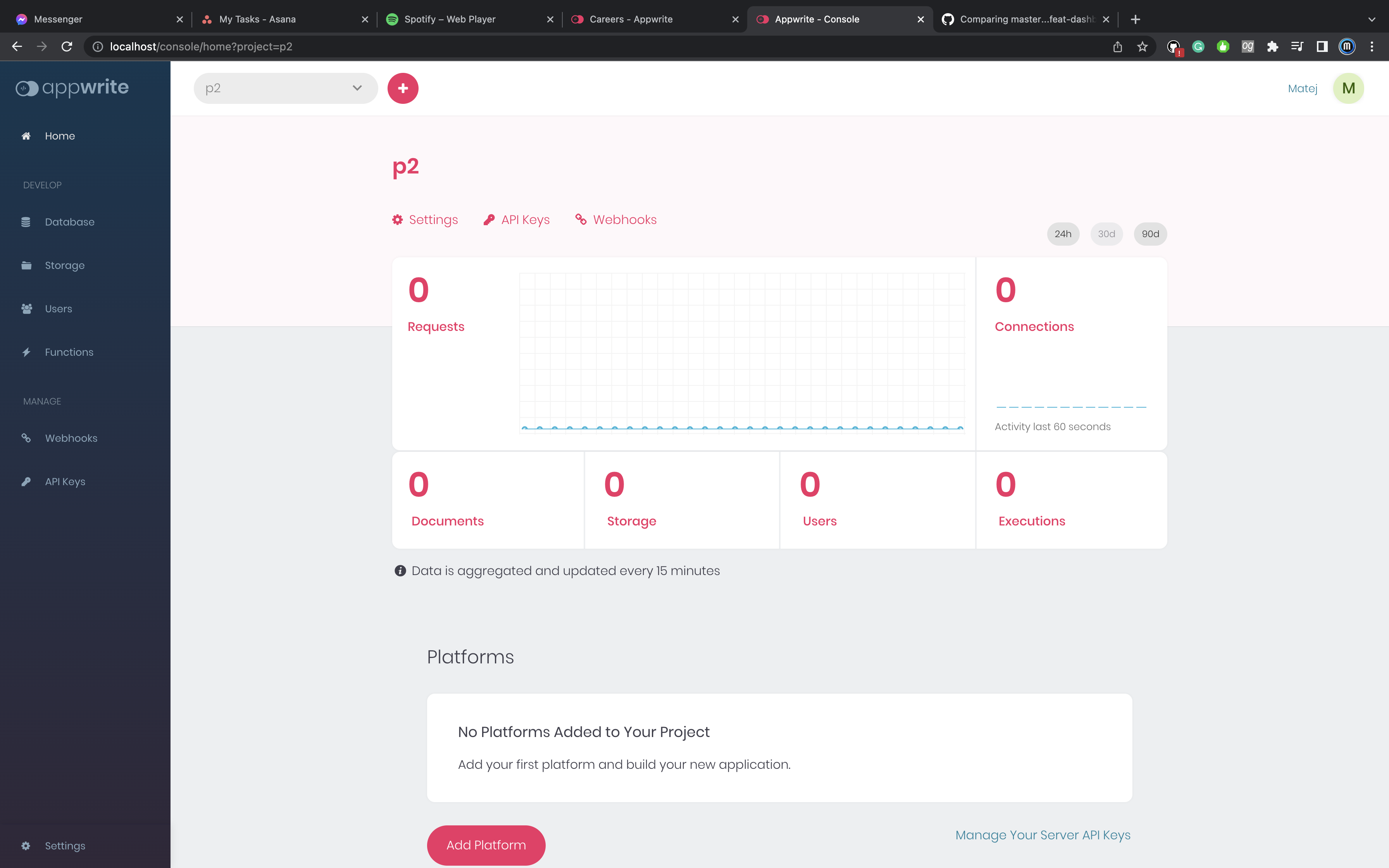1389x868 pixels.
Task: Click the Add Platform button
Action: 486,845
